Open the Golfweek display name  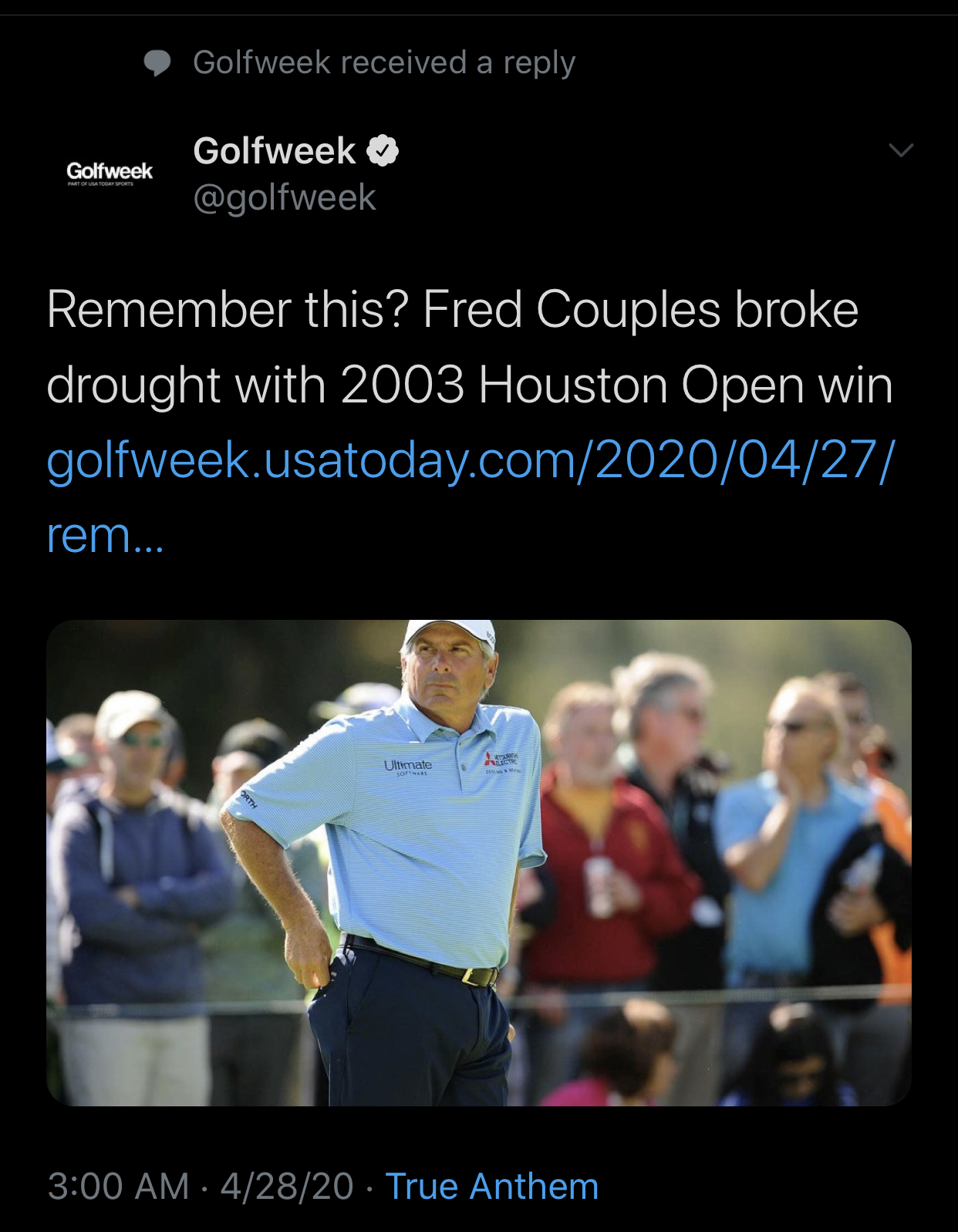(275, 150)
